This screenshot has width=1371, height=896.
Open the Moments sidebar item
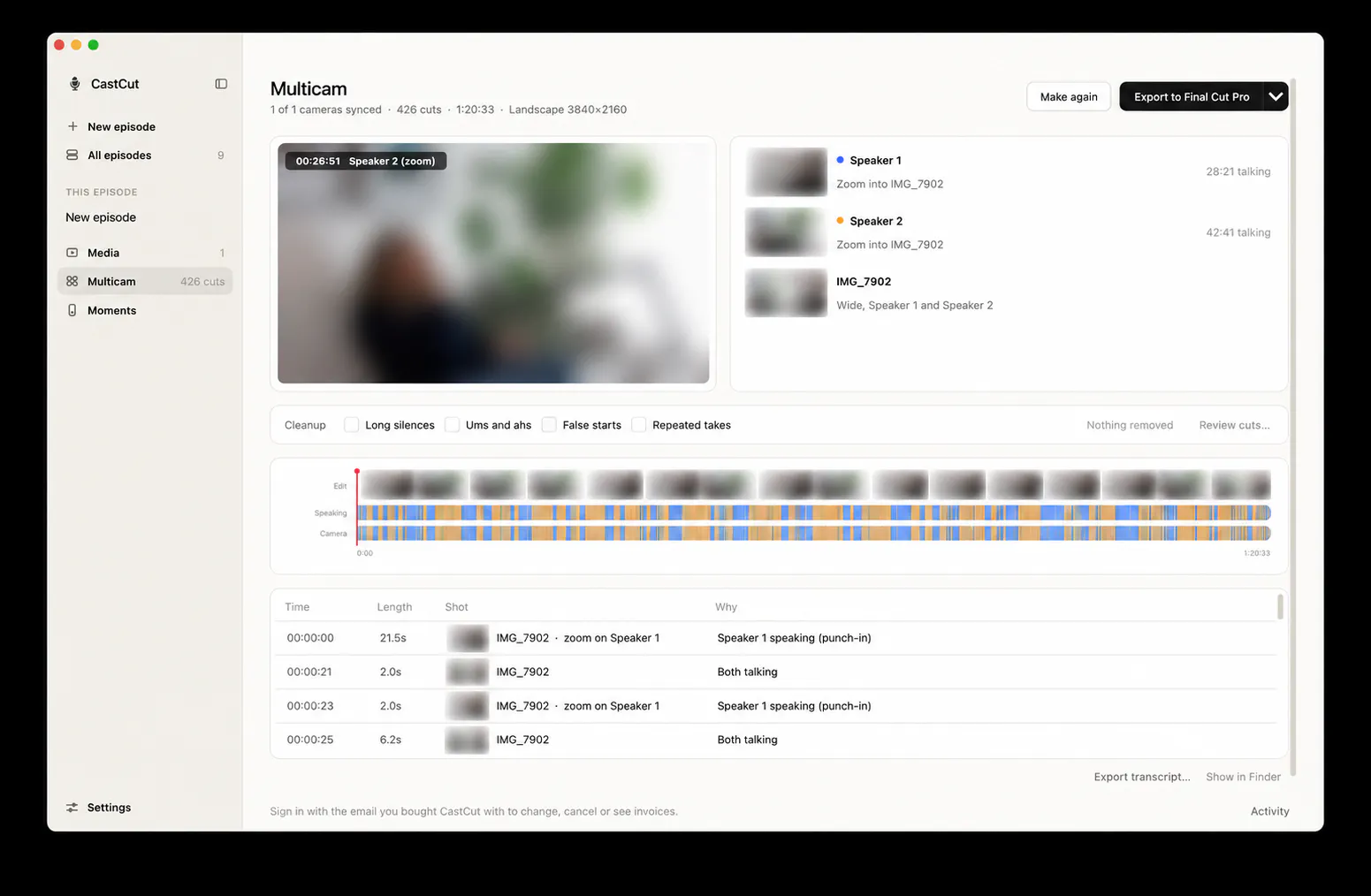[145, 310]
